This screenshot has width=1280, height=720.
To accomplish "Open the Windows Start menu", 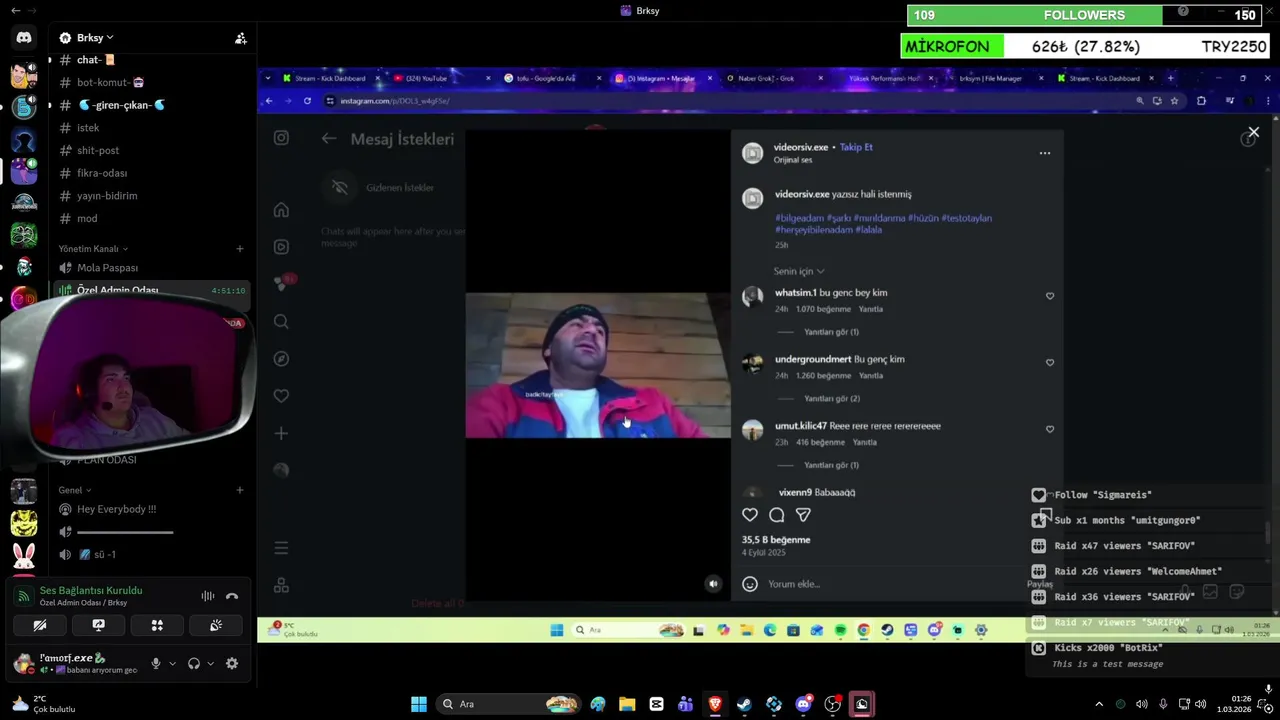I will [x=419, y=704].
